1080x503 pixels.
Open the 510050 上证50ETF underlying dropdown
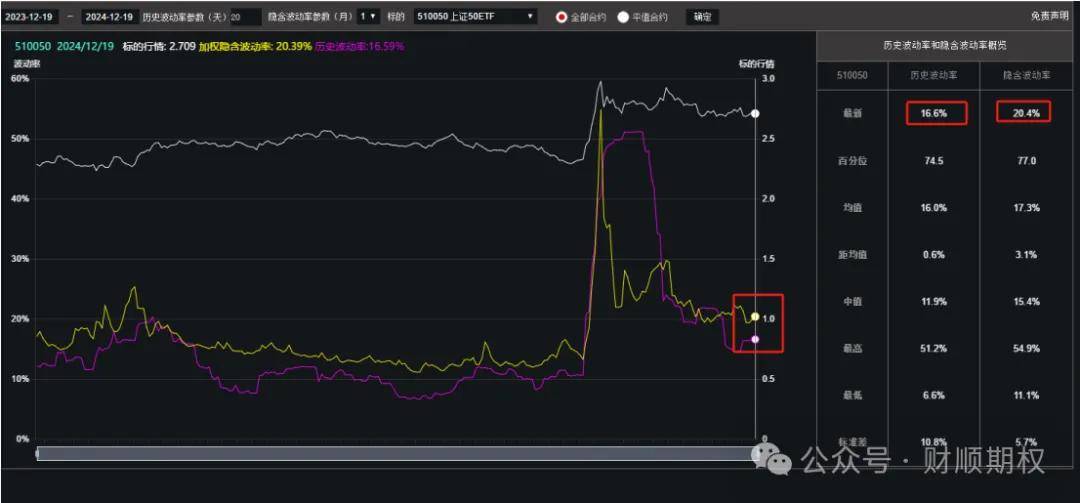(475, 17)
